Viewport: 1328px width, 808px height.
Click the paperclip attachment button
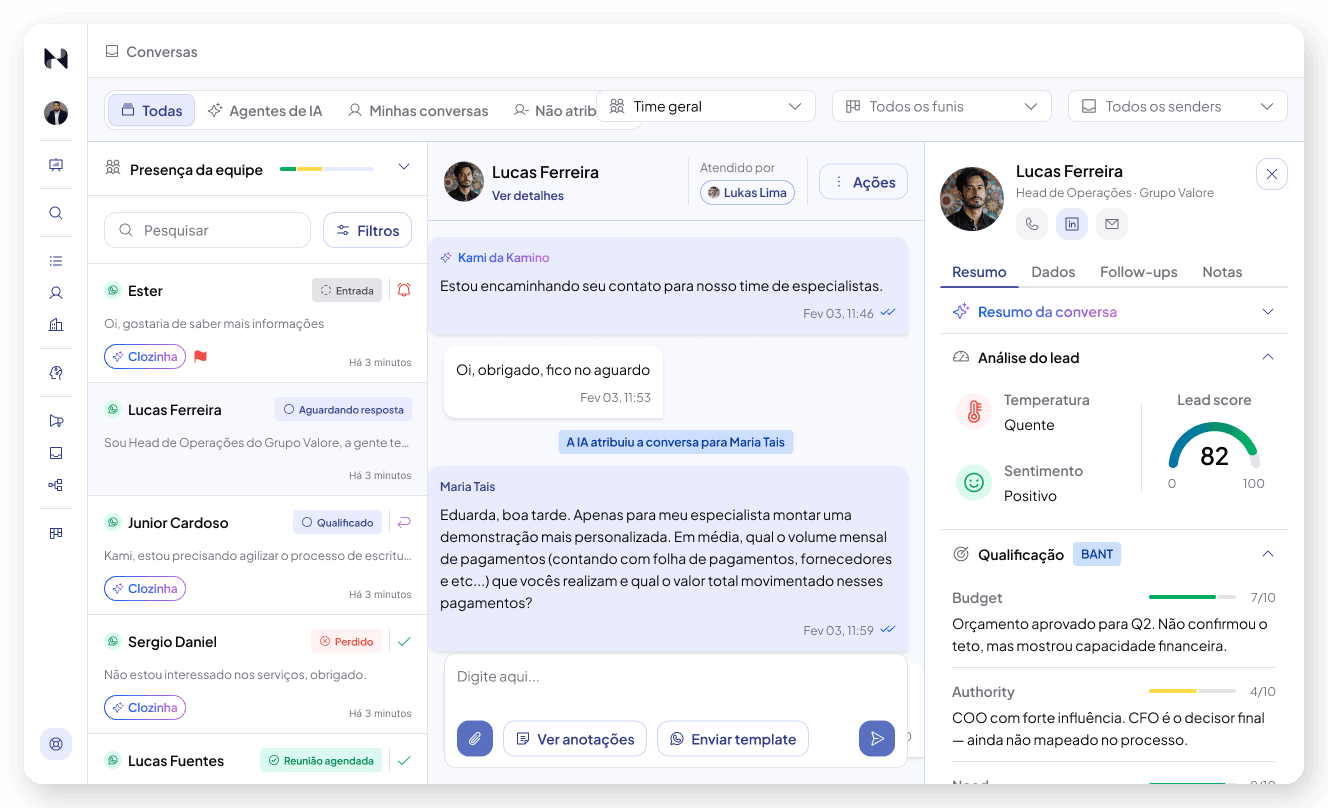pyautogui.click(x=475, y=739)
